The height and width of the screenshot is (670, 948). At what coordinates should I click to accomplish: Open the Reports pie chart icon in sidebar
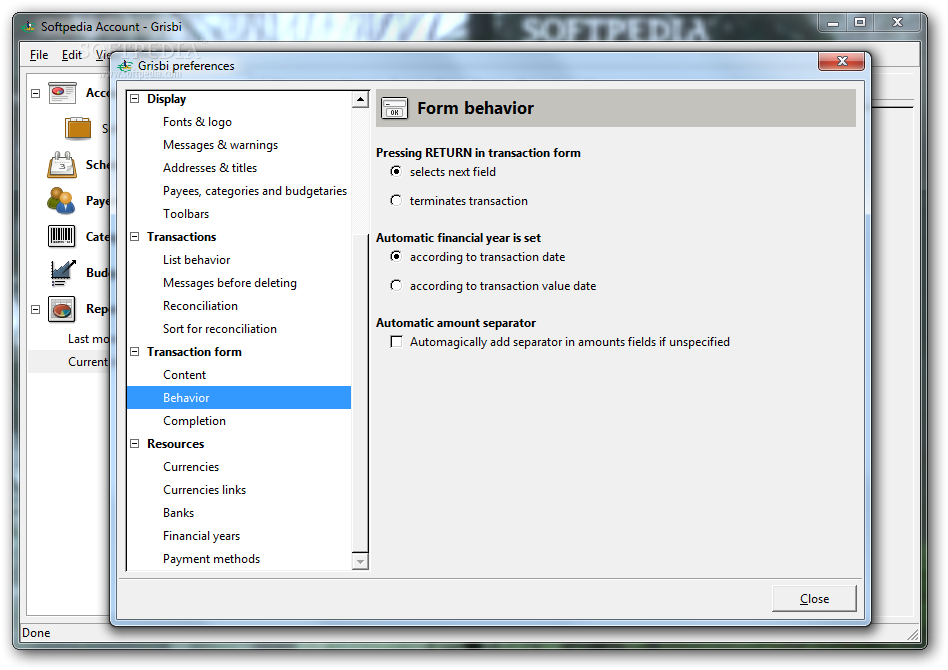(61, 309)
